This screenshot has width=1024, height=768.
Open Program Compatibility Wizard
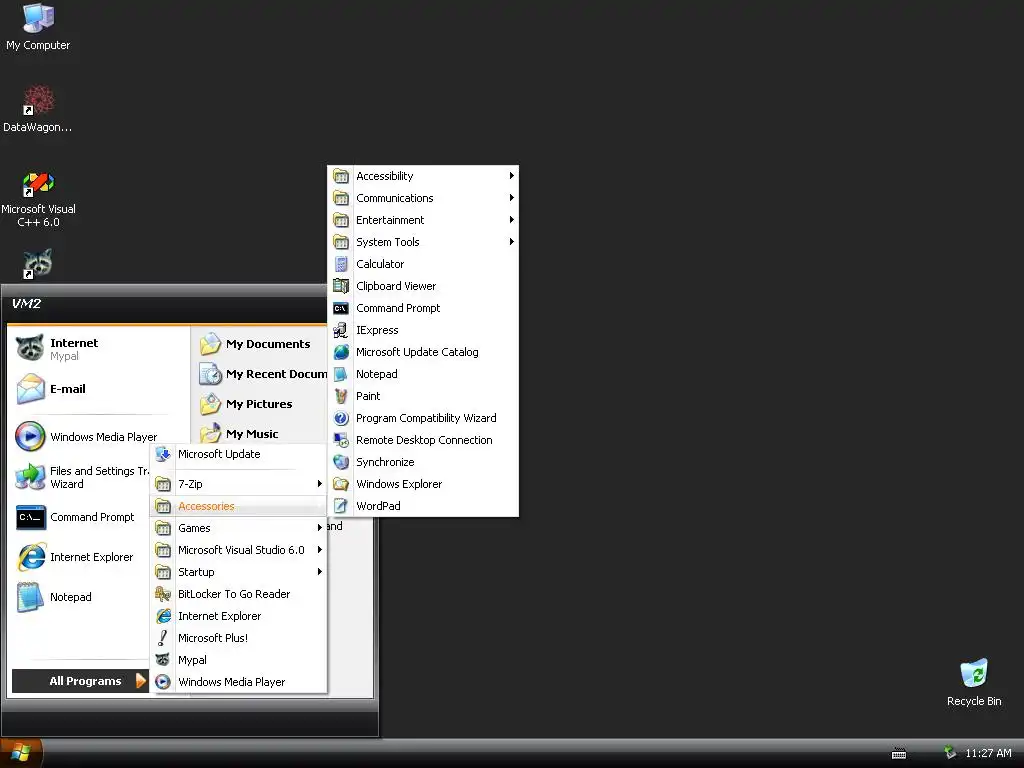(423, 418)
